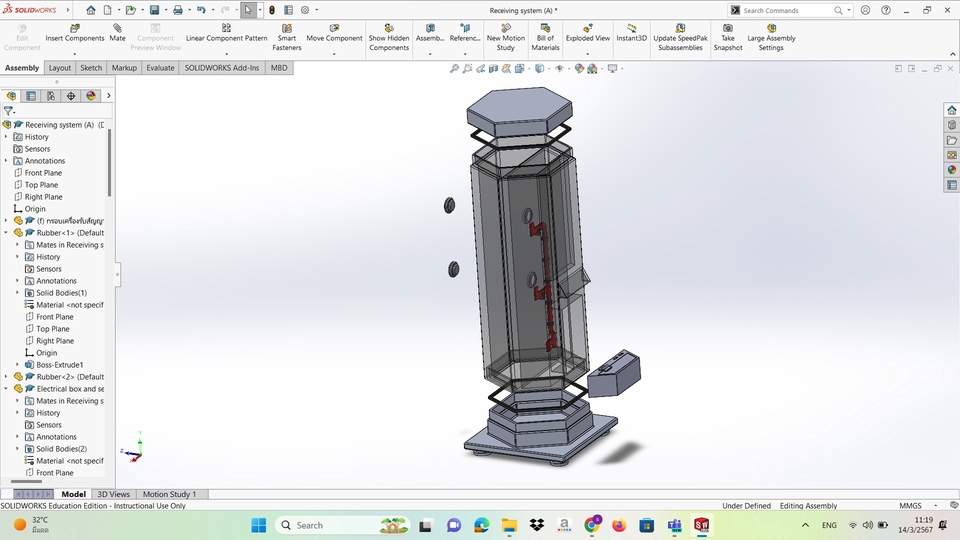The width and height of the screenshot is (960, 540).
Task: Switch to the Evaluate tab
Action: point(160,68)
